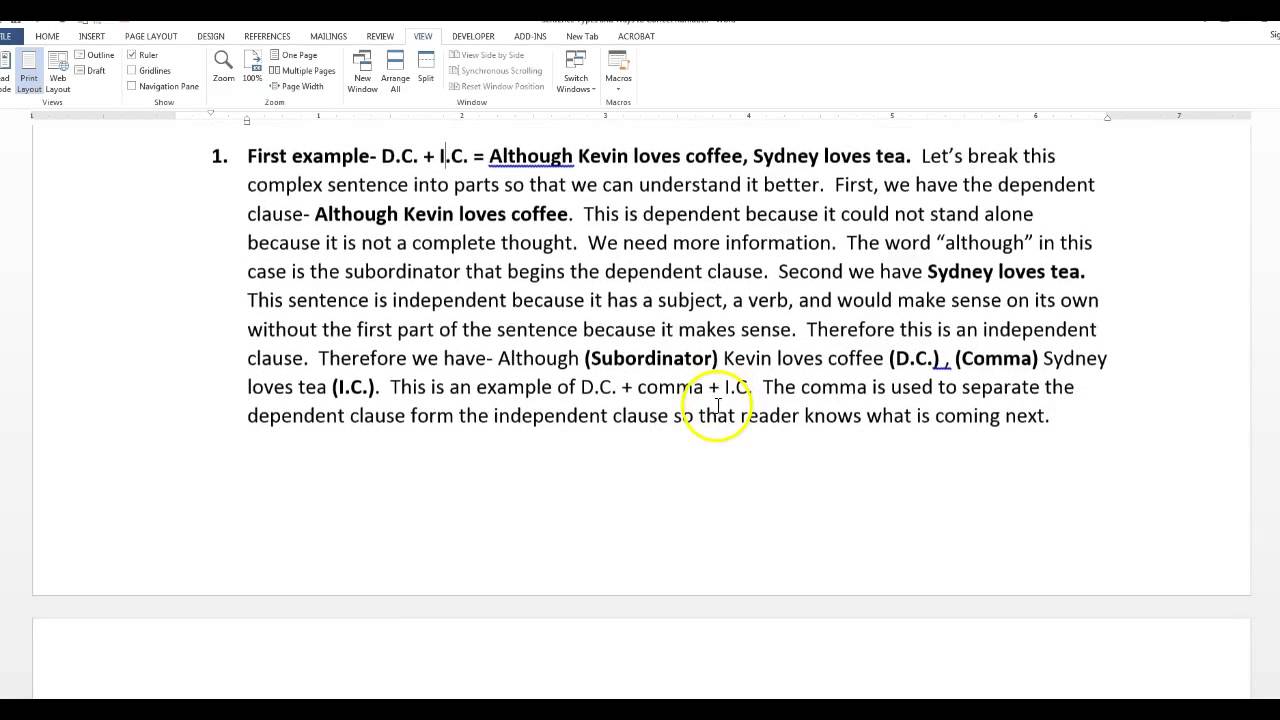The width and height of the screenshot is (1280, 720).
Task: Open the PAGE LAYOUT tab
Action: tap(151, 36)
